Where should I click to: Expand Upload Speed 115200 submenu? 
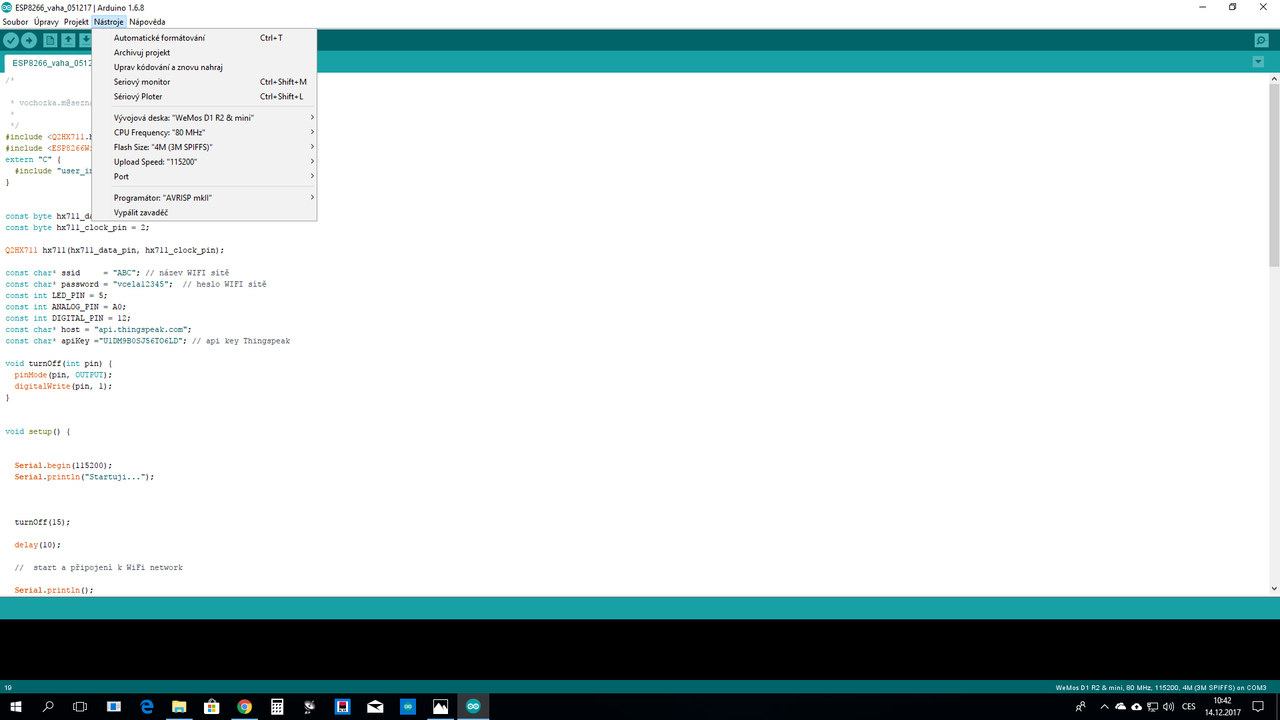point(204,162)
